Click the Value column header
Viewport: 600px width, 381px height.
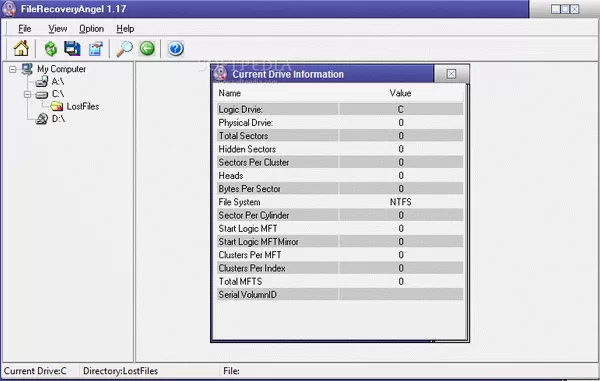coord(400,93)
